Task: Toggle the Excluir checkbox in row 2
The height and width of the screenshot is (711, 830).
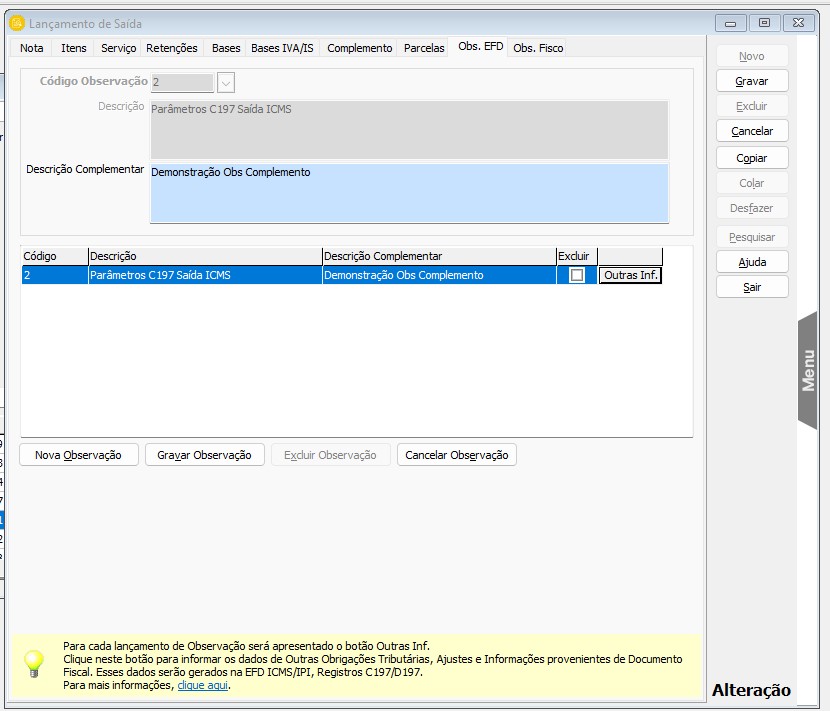Action: pos(577,275)
